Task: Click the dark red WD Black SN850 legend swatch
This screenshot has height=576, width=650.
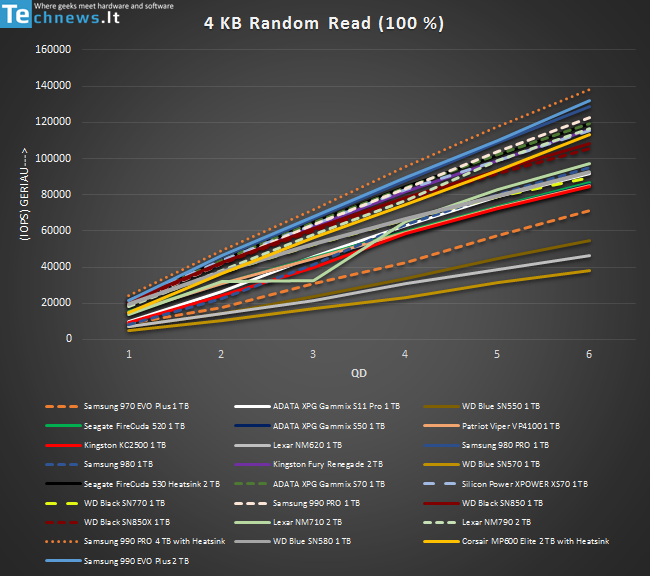Action: [441, 503]
